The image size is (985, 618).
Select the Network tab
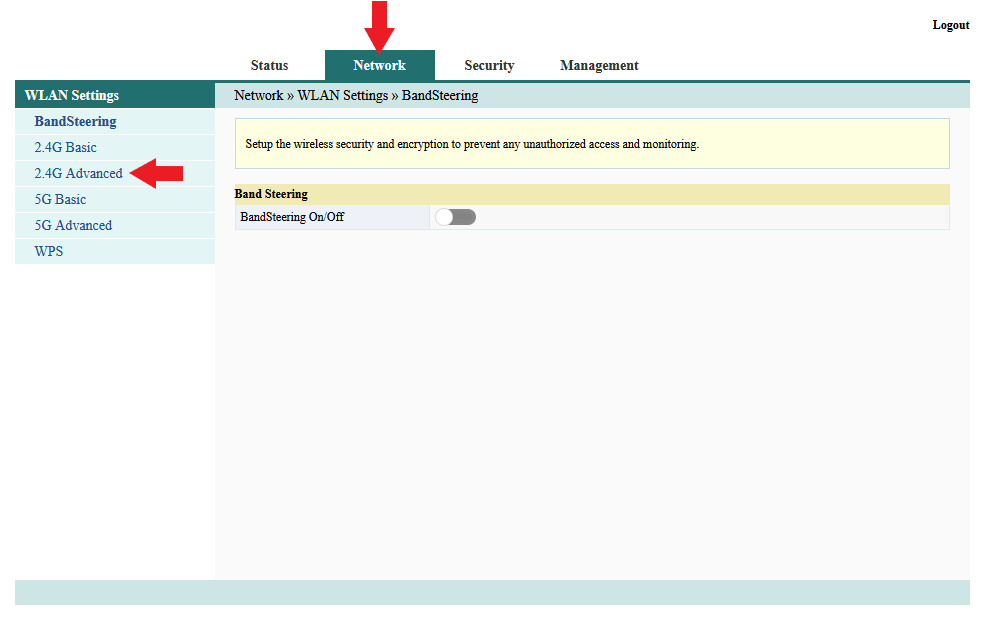pos(379,65)
